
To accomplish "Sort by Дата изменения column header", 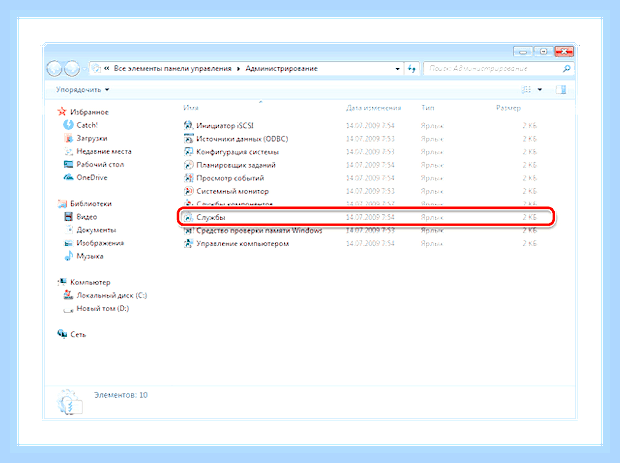I will coord(373,108).
